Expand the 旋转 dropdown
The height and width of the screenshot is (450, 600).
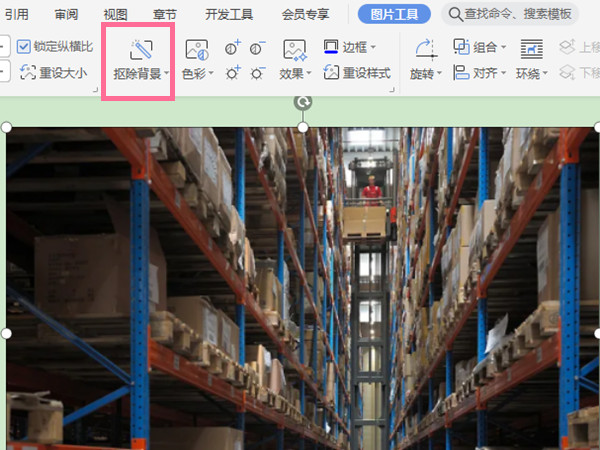click(439, 73)
